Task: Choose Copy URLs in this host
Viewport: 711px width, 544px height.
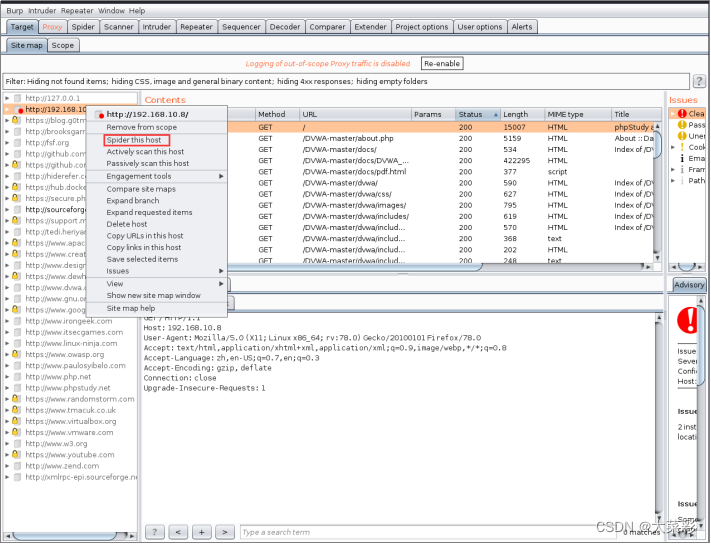Action: pos(156,236)
